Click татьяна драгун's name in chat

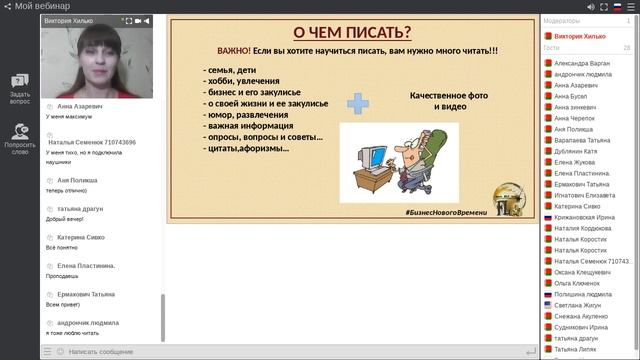[x=80, y=209]
